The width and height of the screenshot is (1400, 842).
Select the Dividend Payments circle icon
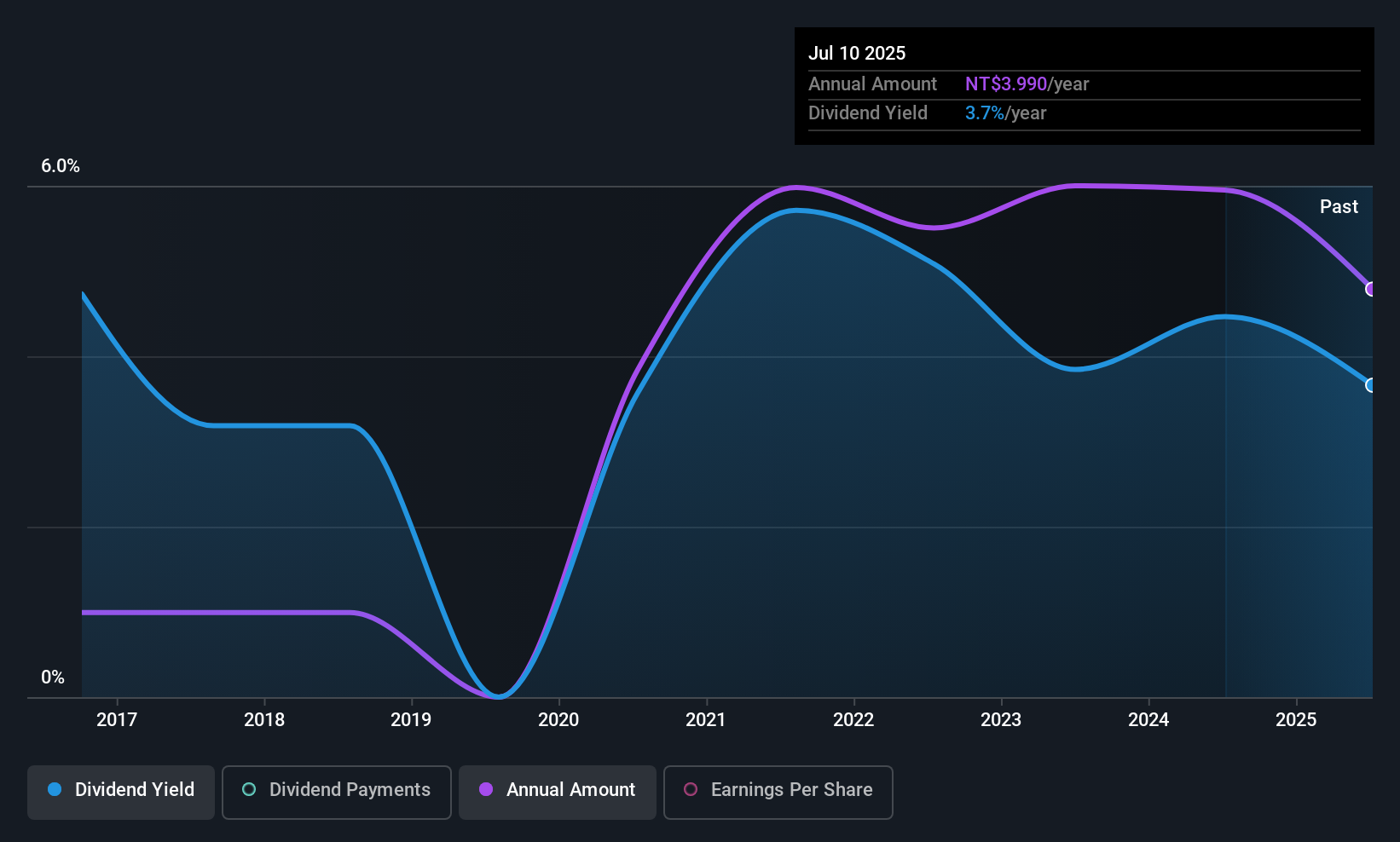248,790
